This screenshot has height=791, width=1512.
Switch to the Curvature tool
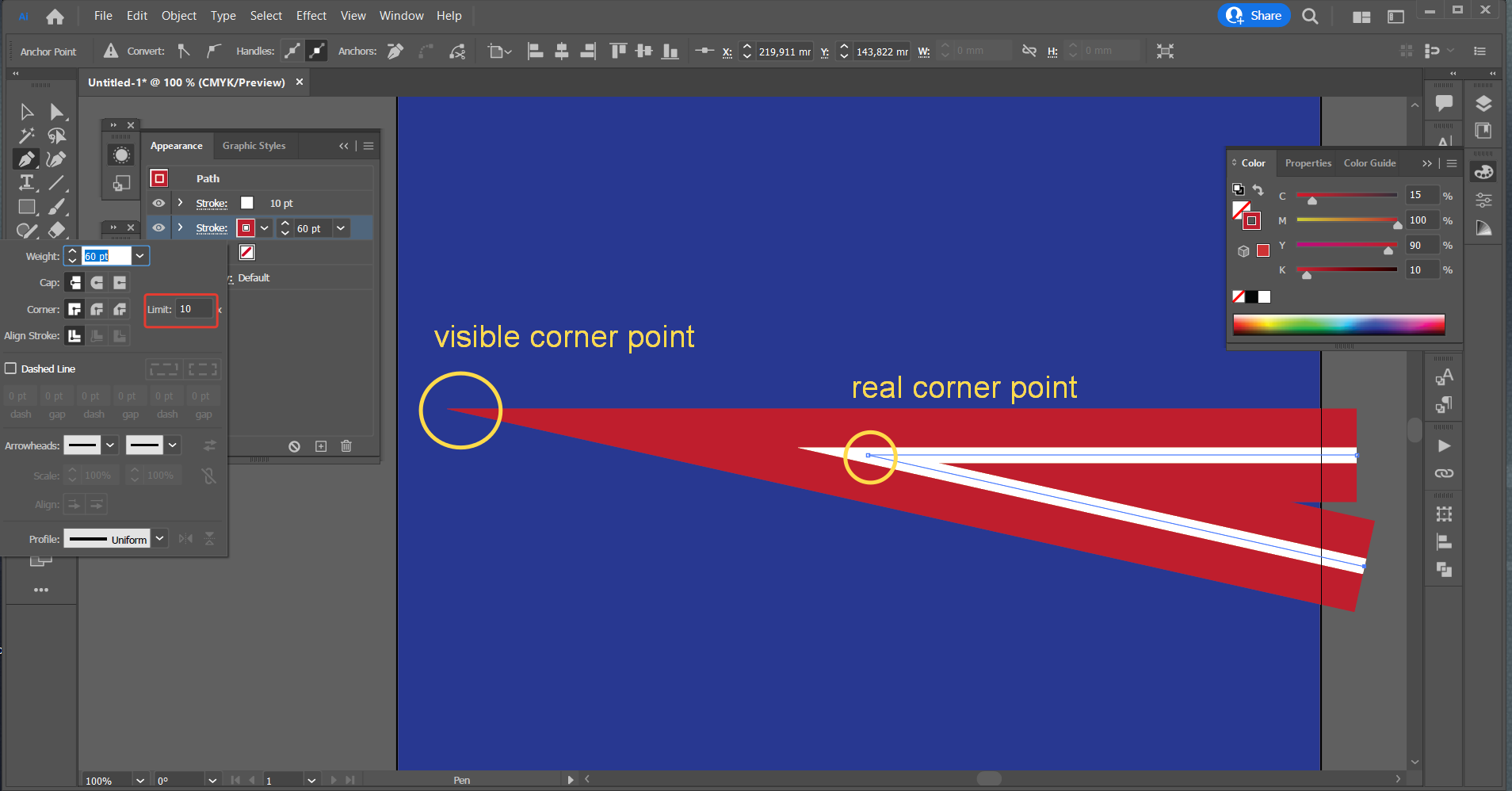pos(56,159)
